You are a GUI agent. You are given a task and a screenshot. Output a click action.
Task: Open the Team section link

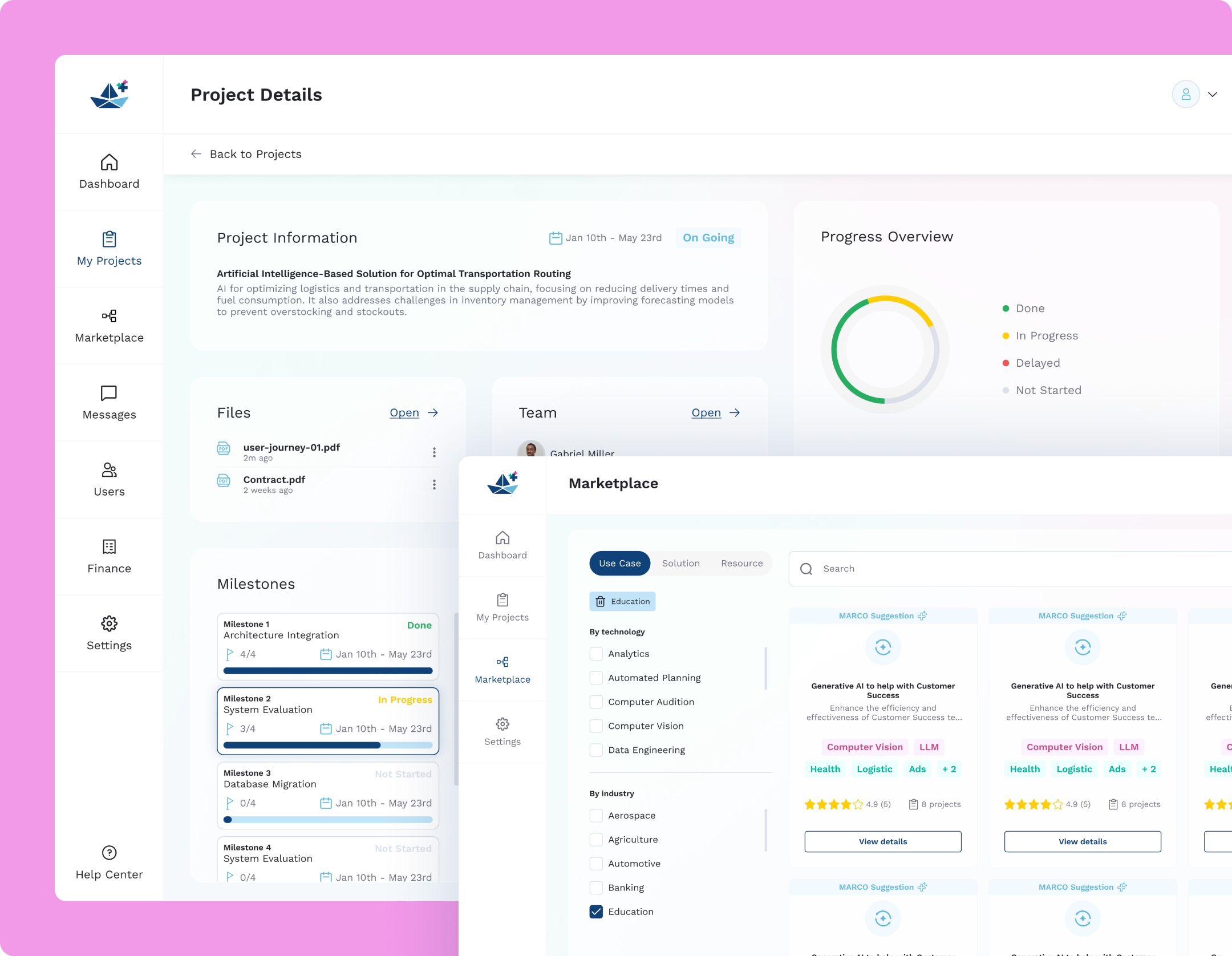[x=716, y=412]
